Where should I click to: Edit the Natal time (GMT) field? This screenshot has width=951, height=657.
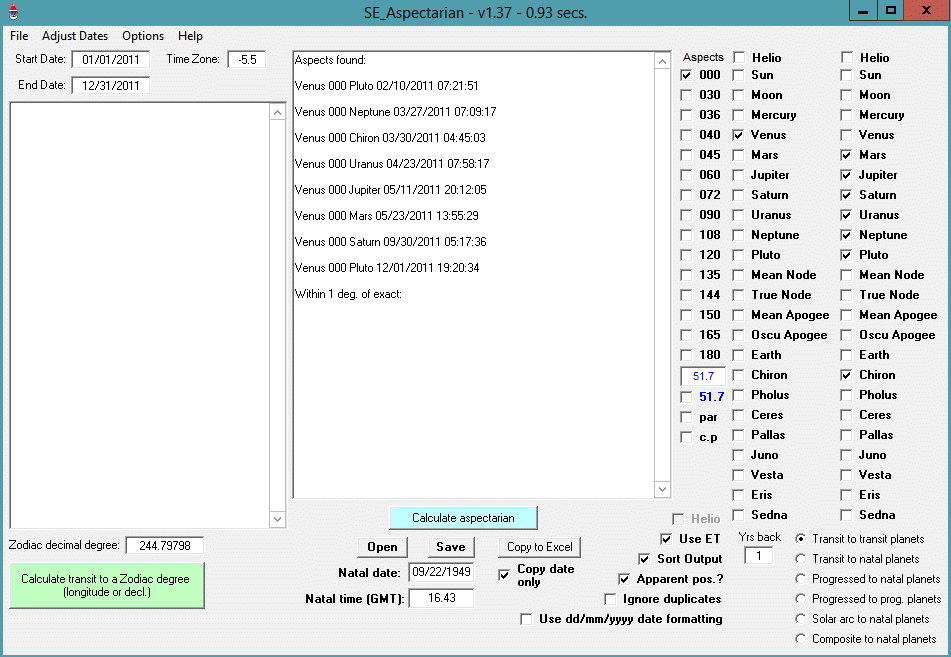click(441, 598)
